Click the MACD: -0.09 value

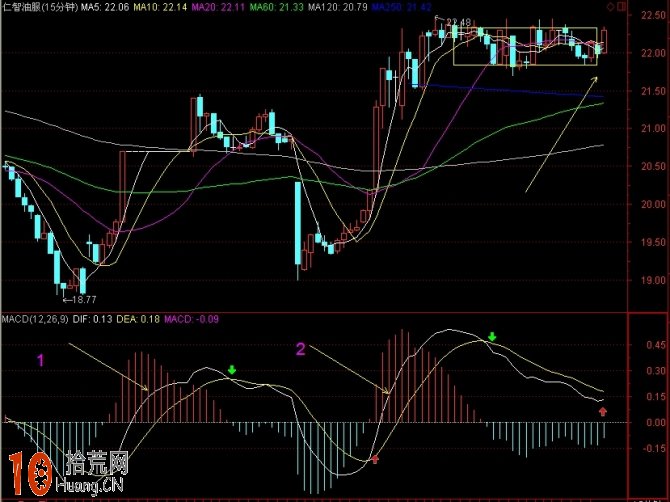pyautogui.click(x=191, y=319)
